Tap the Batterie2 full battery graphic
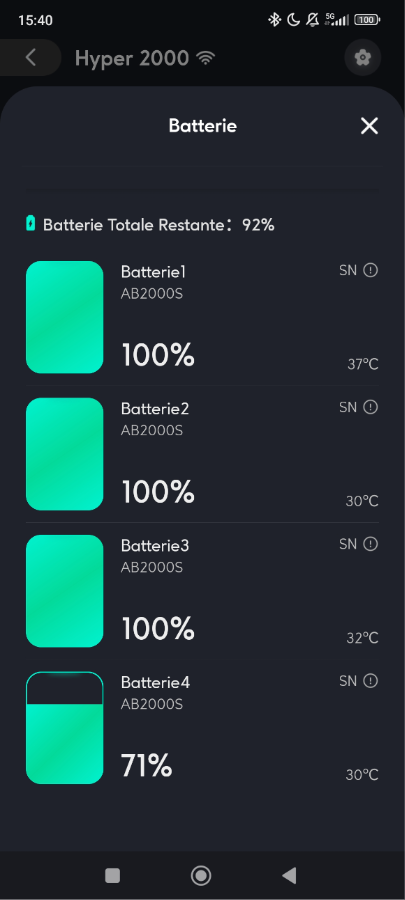The image size is (405, 900). click(x=65, y=454)
